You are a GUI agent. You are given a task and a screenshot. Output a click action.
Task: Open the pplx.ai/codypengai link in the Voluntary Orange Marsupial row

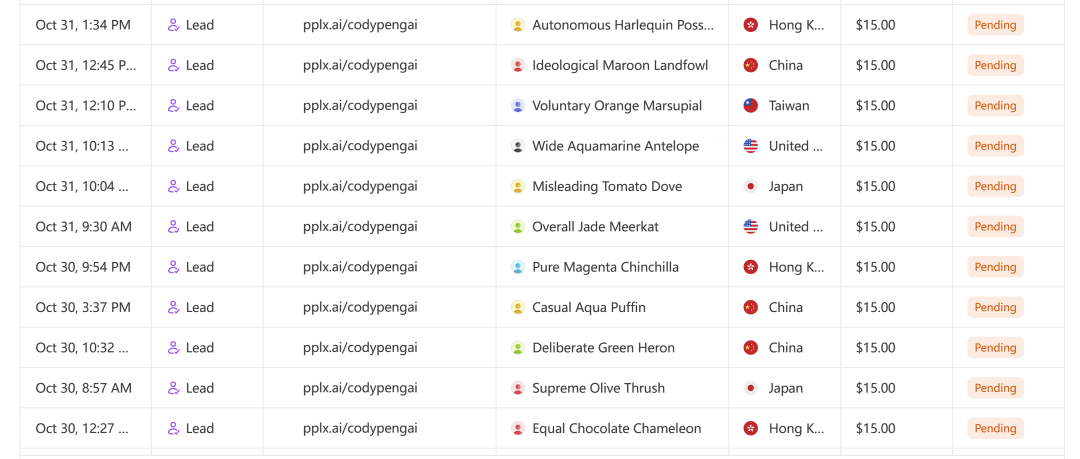pos(360,106)
